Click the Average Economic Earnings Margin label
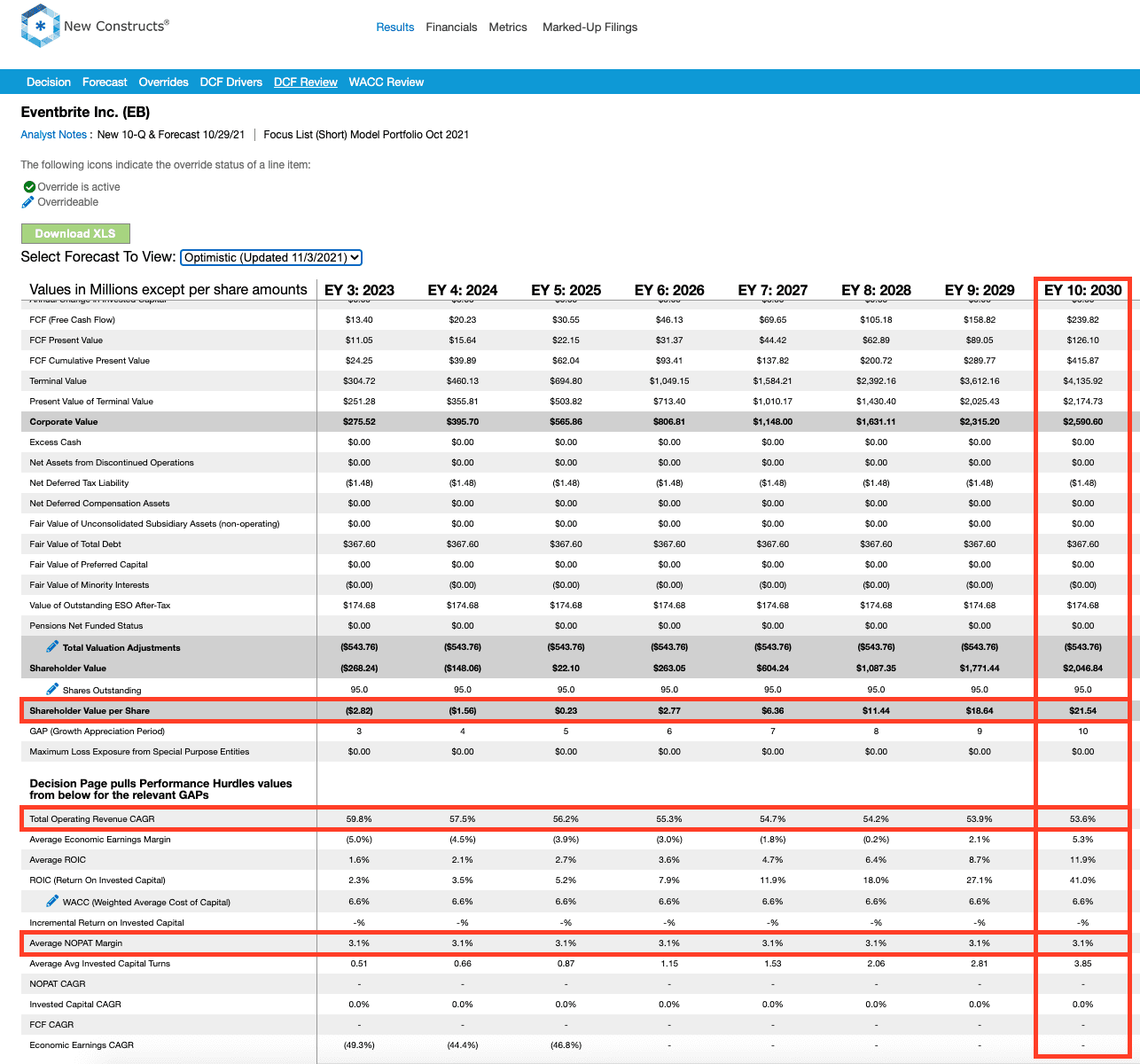This screenshot has width=1140, height=1064. pos(100,839)
